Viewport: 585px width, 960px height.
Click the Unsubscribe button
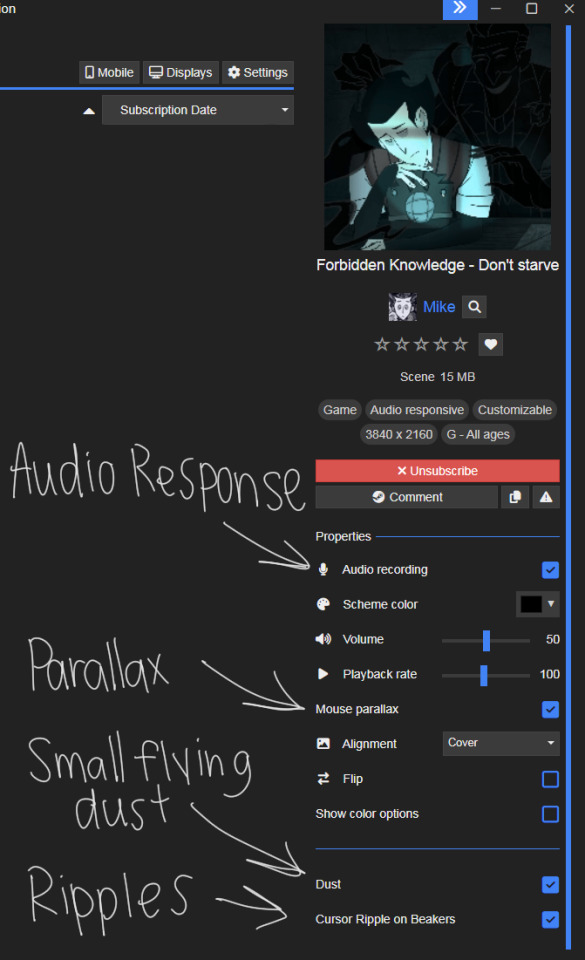(438, 471)
